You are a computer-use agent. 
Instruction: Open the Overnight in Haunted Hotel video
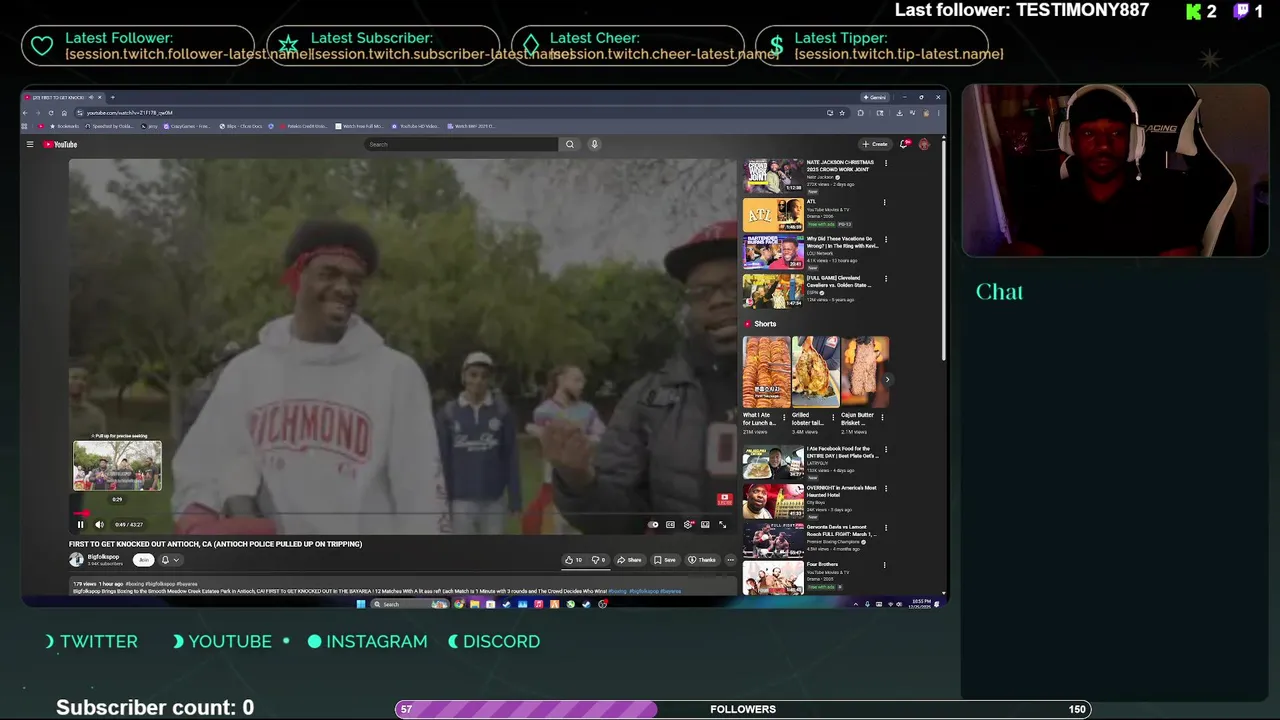click(x=772, y=501)
